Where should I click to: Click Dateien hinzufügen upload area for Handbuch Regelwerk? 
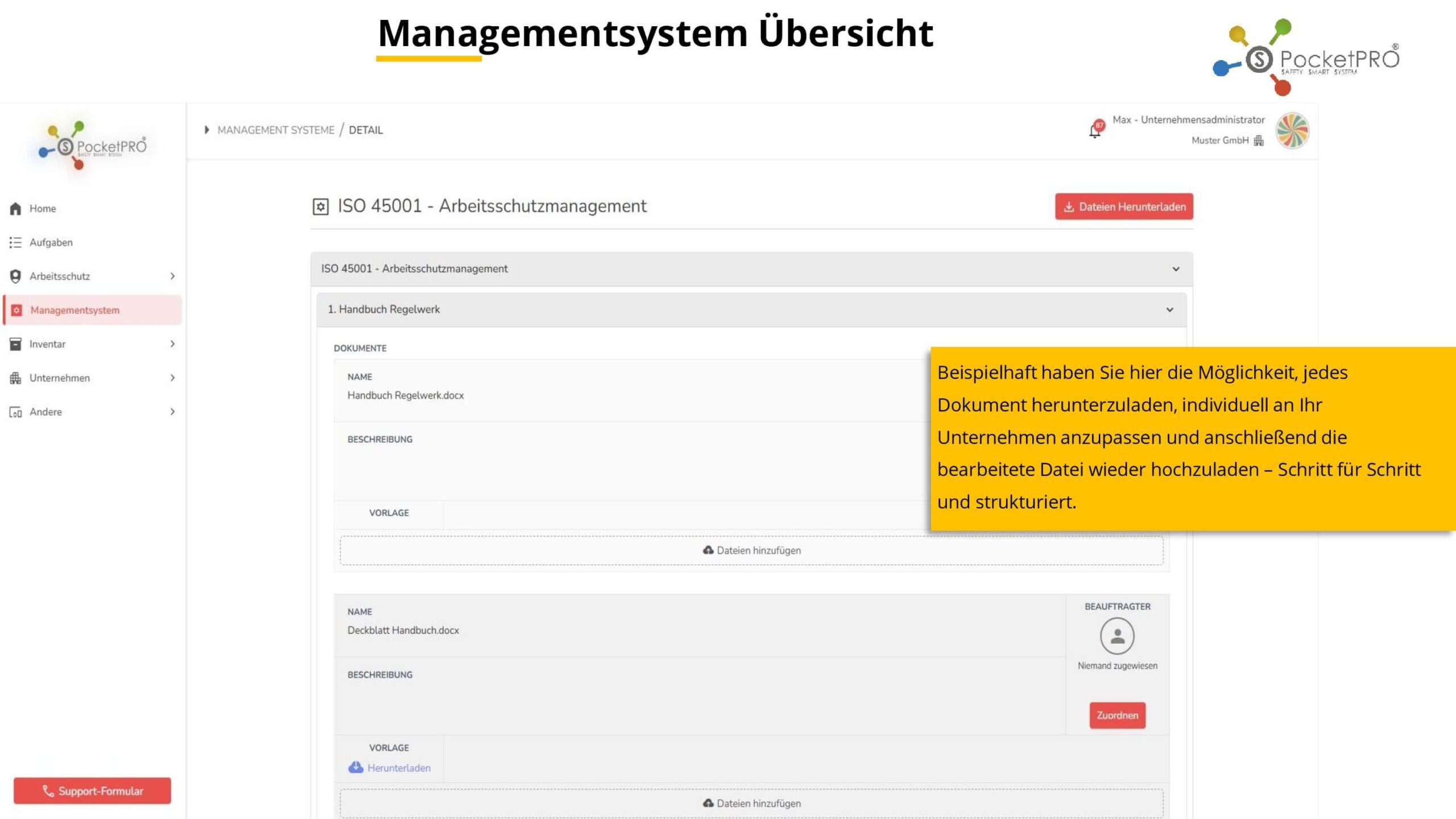coord(751,551)
